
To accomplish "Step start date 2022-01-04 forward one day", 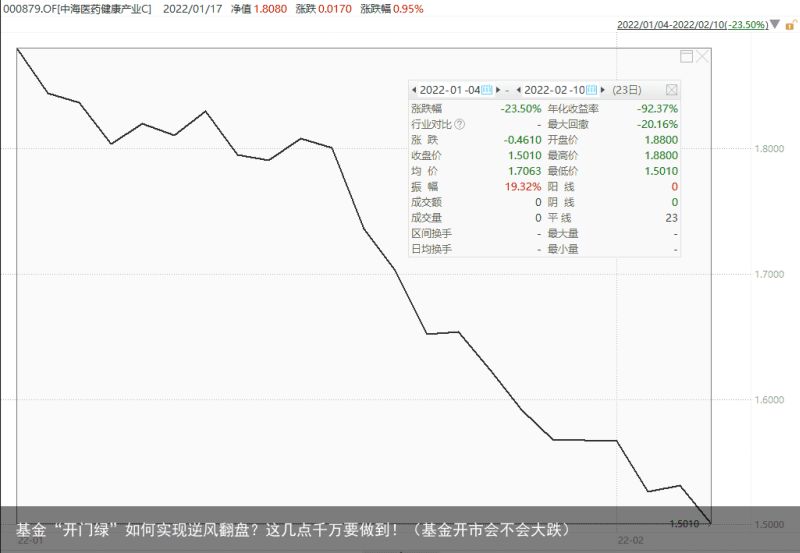I will click(x=498, y=90).
